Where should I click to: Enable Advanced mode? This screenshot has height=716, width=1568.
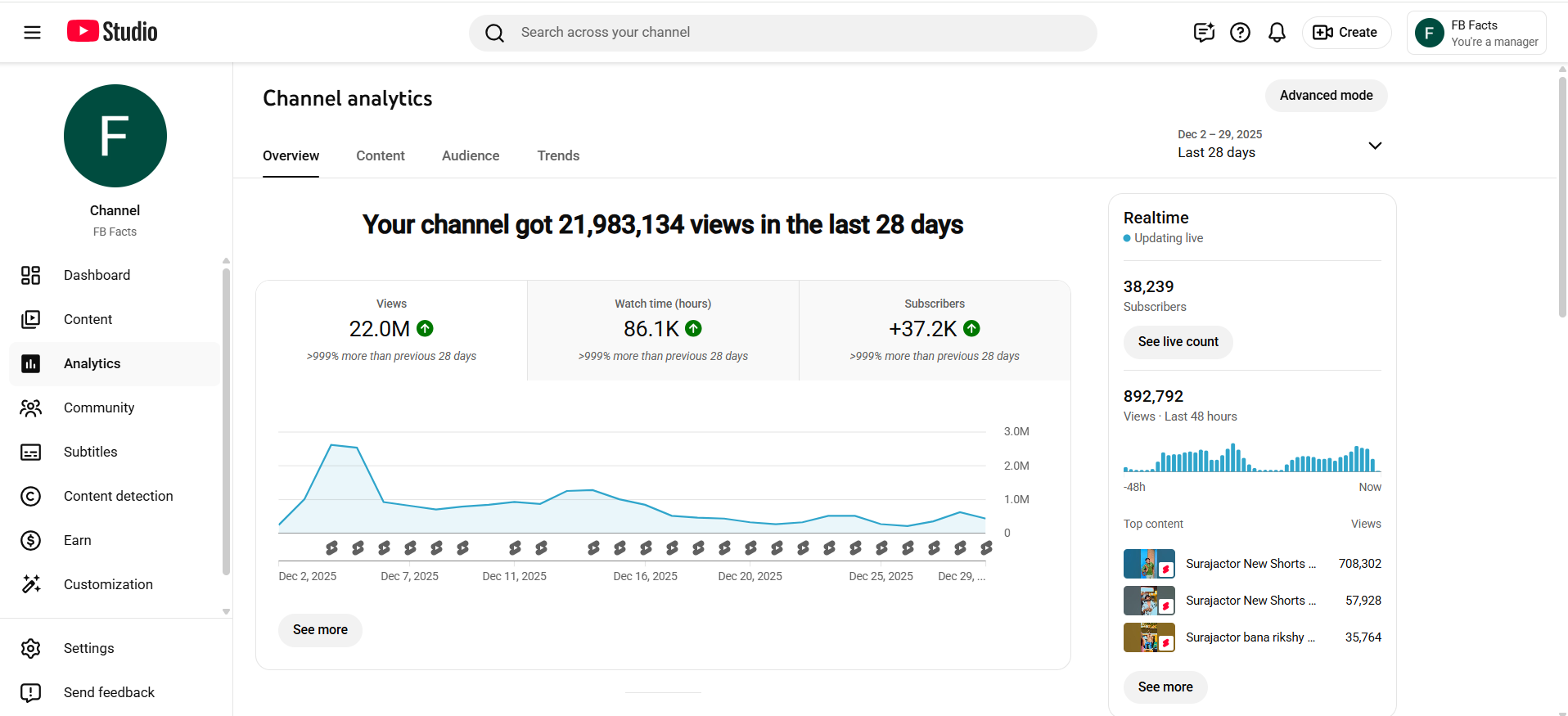(1326, 96)
